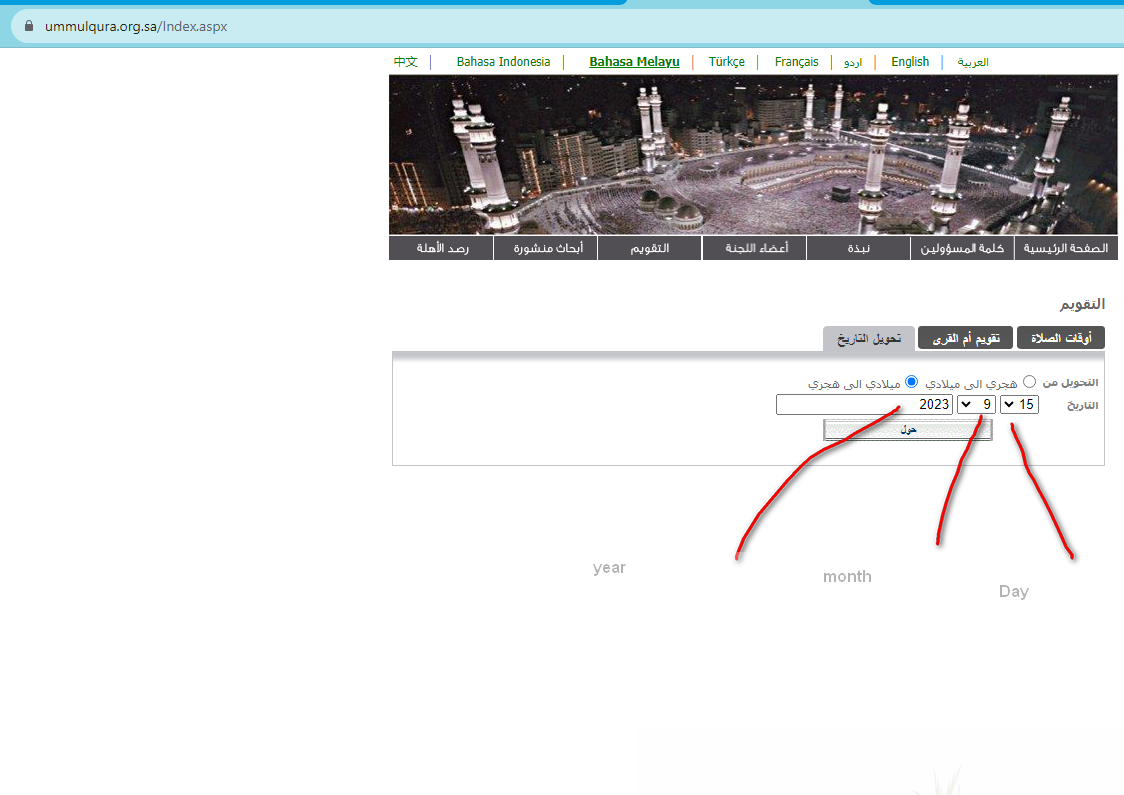Switch language to English
Screen dimensions: 1124x795
(910, 62)
